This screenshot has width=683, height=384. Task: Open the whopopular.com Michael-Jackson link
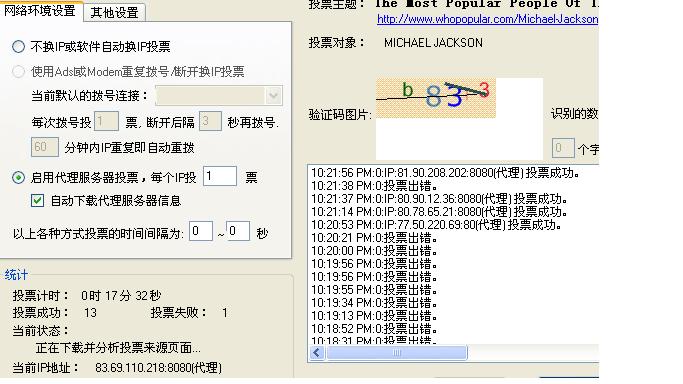coord(487,19)
